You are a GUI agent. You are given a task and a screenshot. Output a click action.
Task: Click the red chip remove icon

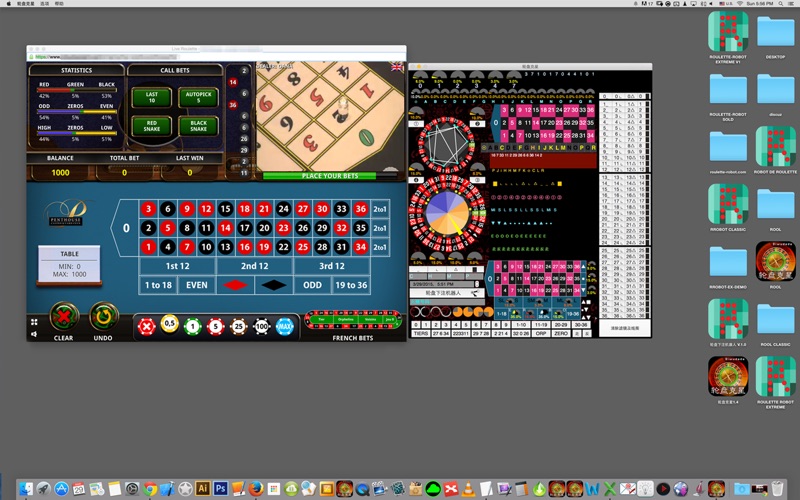(x=146, y=326)
